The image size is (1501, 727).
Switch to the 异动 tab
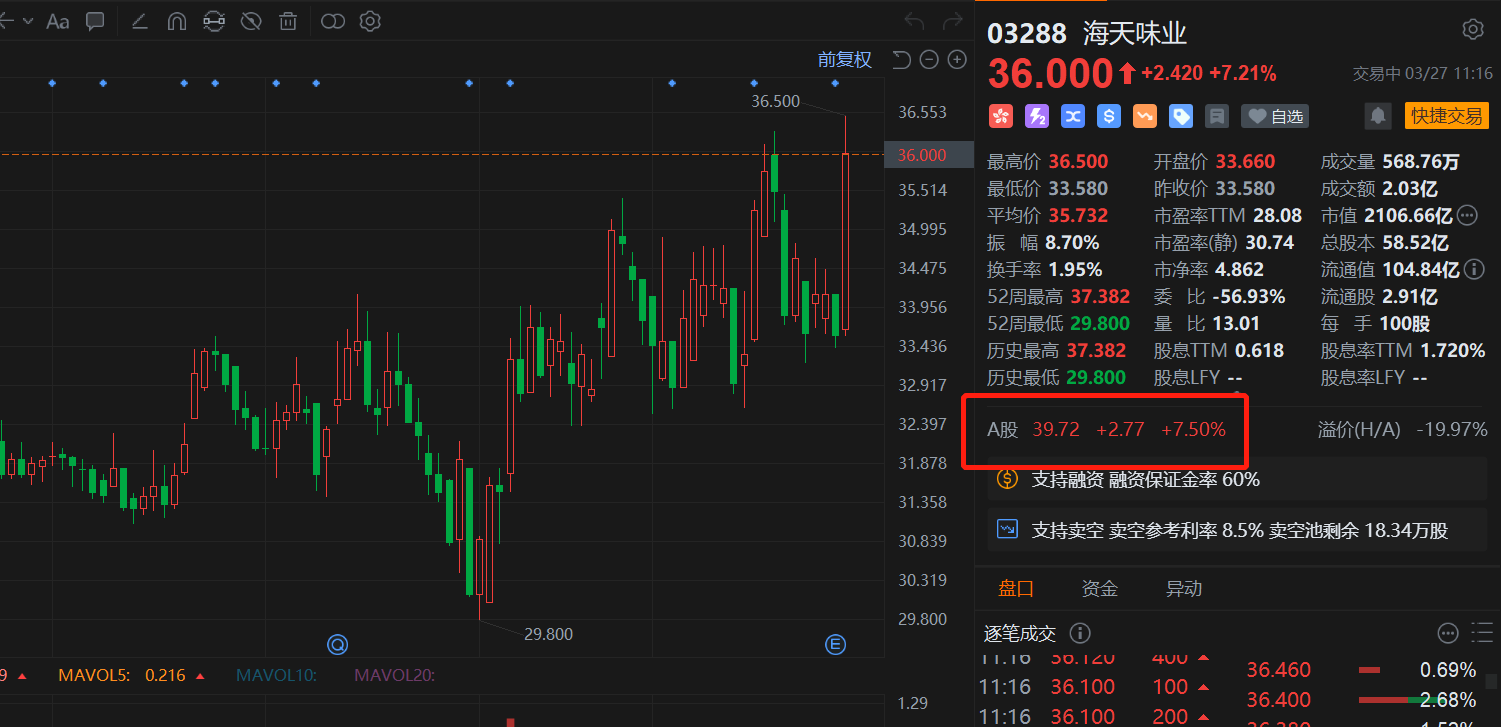click(x=1184, y=588)
